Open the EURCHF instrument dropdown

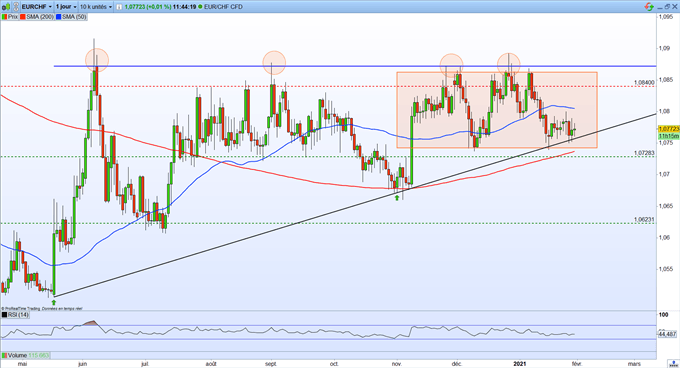(37, 7)
